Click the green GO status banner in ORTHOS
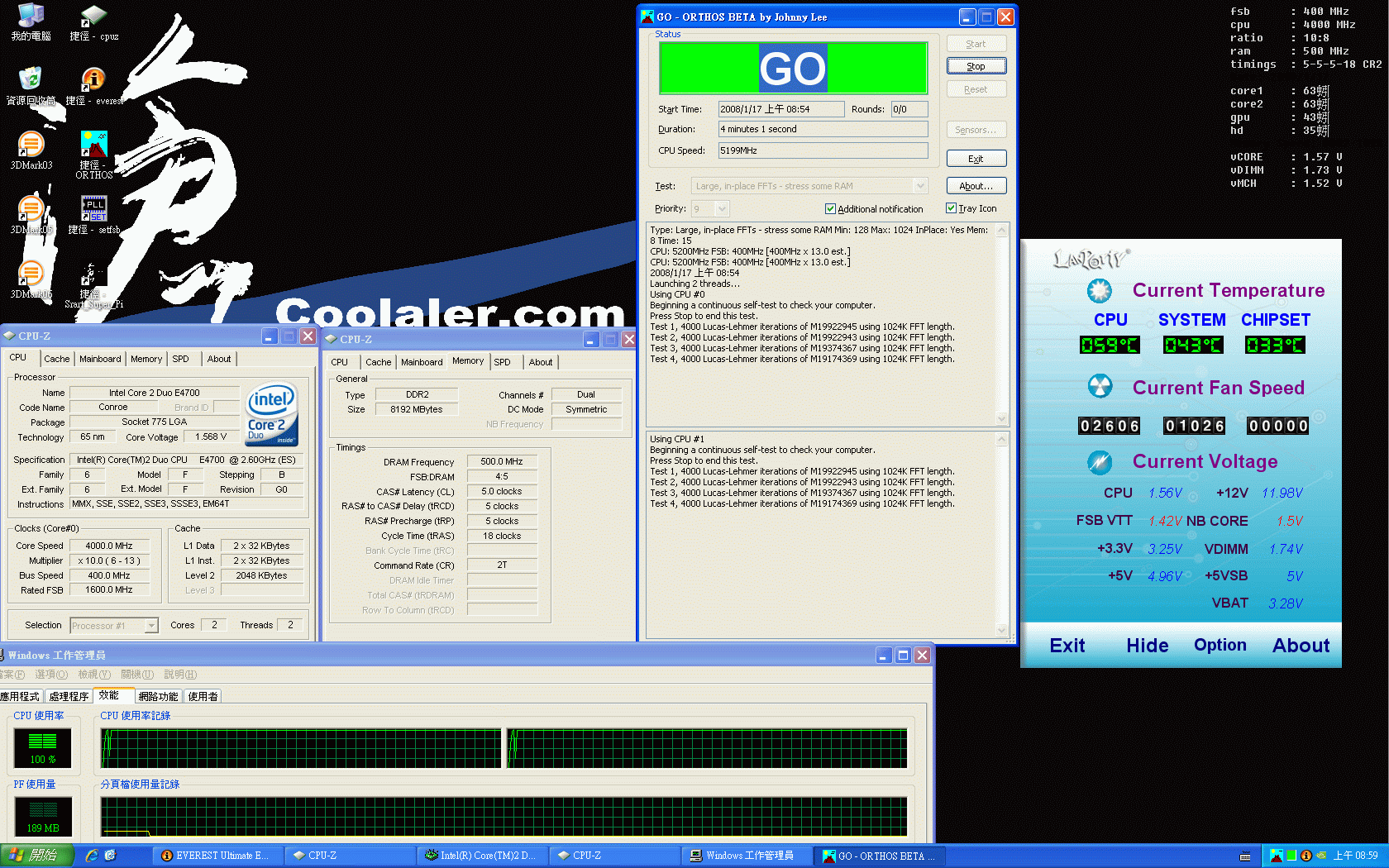This screenshot has height=868, width=1389. (x=793, y=69)
